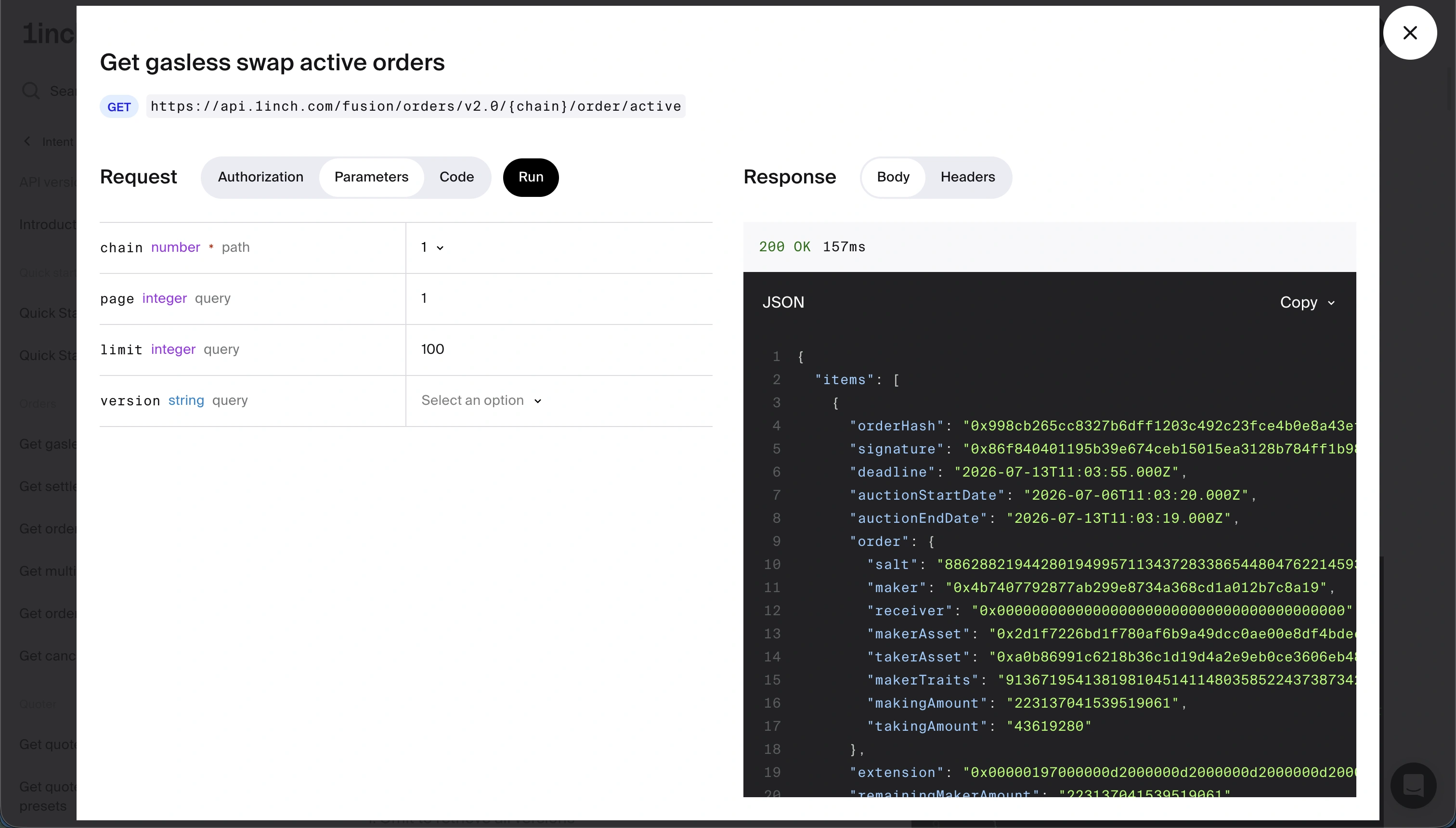The image size is (1456, 828).
Task: Click the "items" array line in JSON
Action: pos(857,380)
